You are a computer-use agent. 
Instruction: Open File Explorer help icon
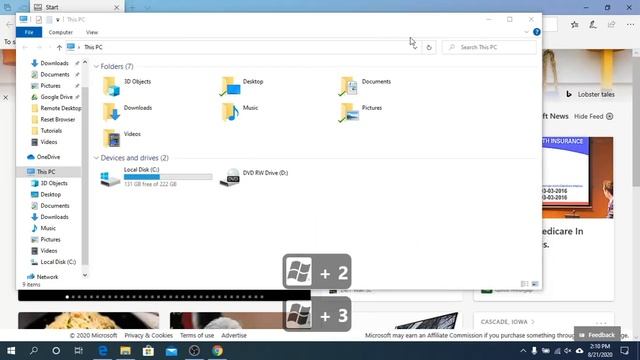tap(537, 32)
